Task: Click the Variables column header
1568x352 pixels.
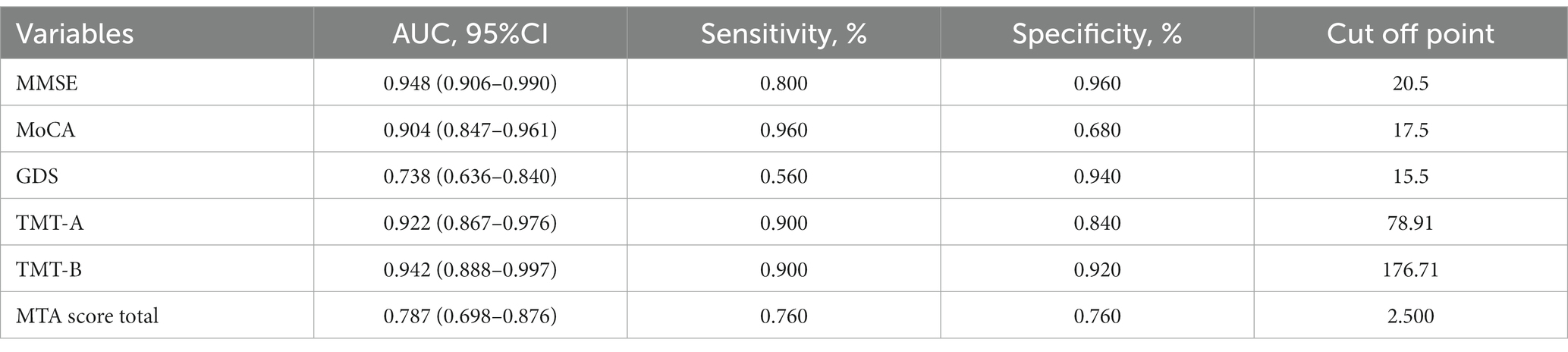Action: pyautogui.click(x=75, y=34)
